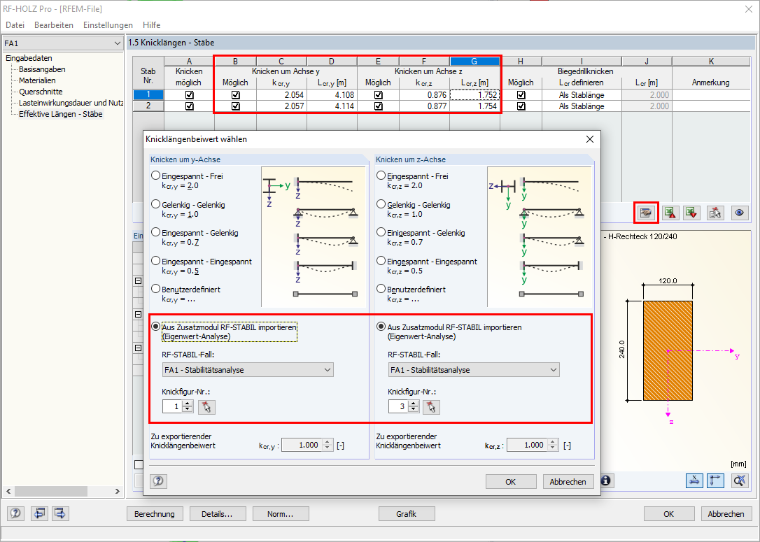Select RF-STABIL import option for y-axis
This screenshot has width=760, height=542.
pyautogui.click(x=156, y=327)
